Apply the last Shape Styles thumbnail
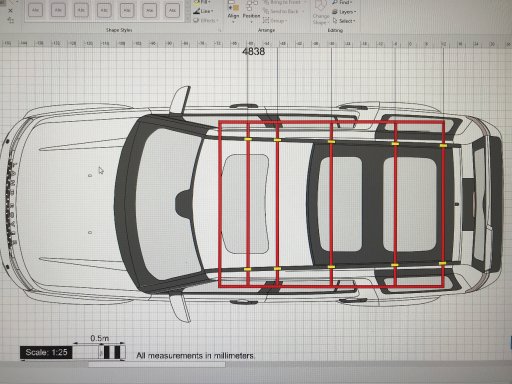 [x=172, y=10]
